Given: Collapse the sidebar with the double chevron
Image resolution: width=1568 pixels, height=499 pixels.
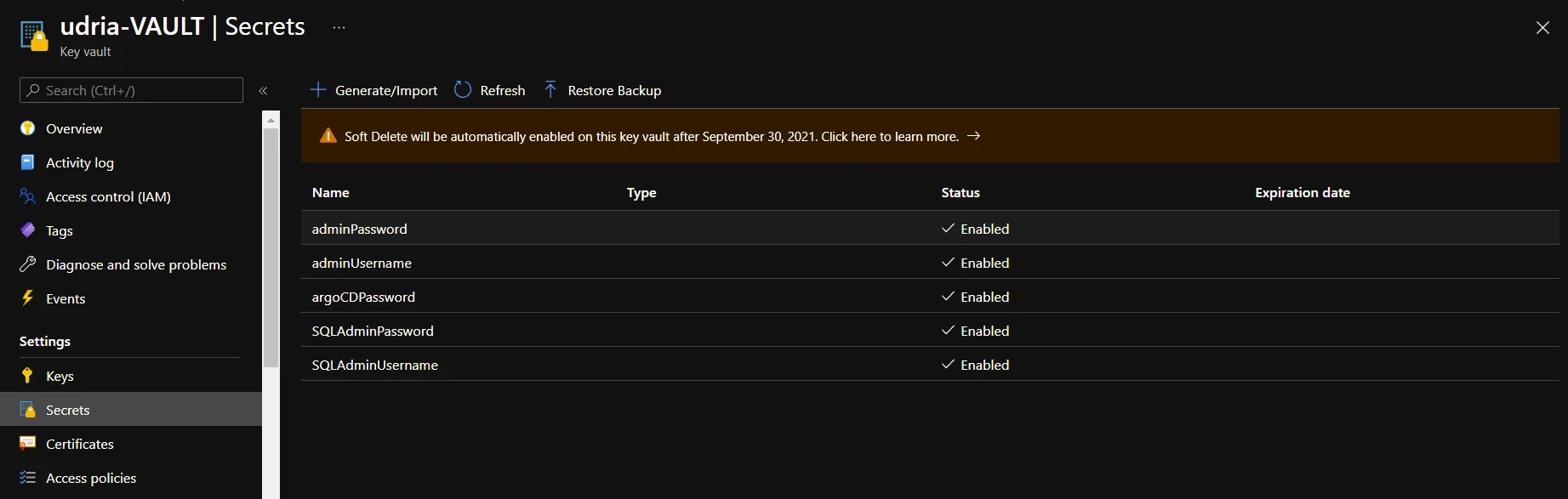Looking at the screenshot, I should pyautogui.click(x=263, y=91).
